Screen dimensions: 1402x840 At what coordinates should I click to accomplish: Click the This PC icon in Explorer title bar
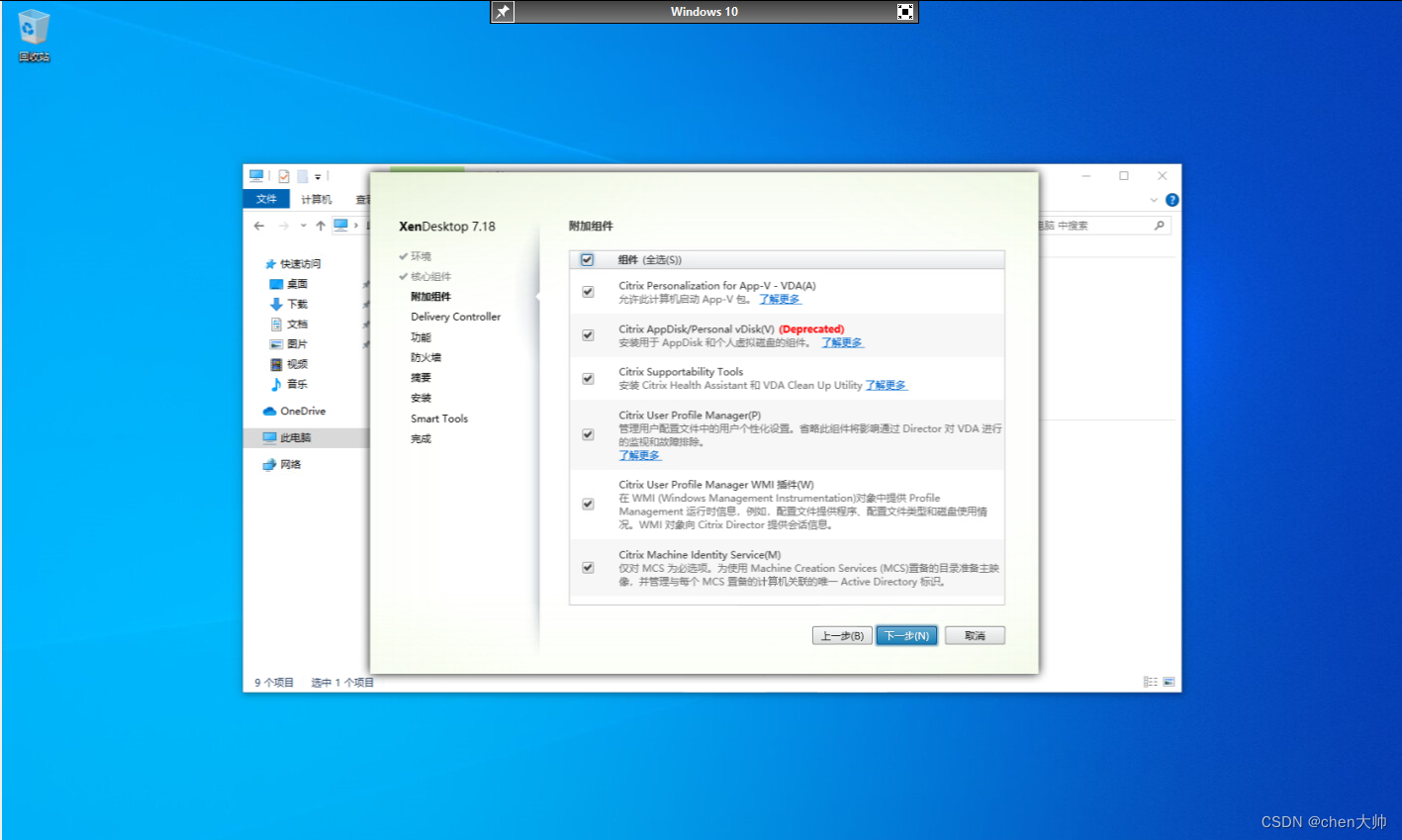pyautogui.click(x=256, y=176)
